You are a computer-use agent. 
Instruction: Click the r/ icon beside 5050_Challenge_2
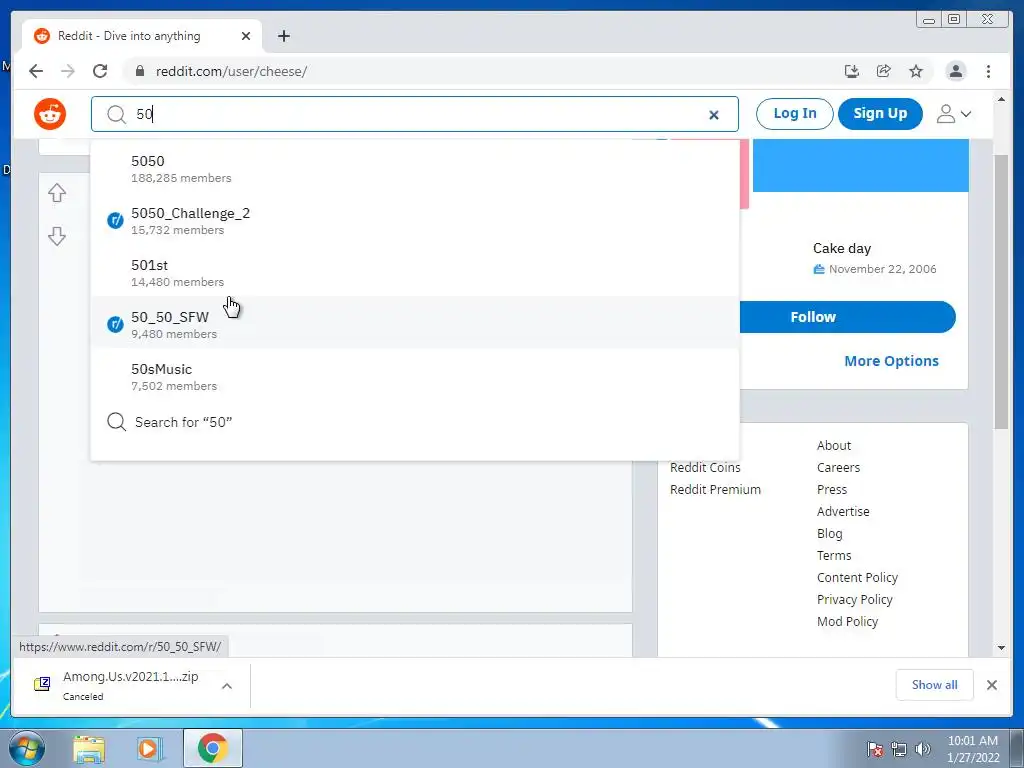pyautogui.click(x=115, y=221)
